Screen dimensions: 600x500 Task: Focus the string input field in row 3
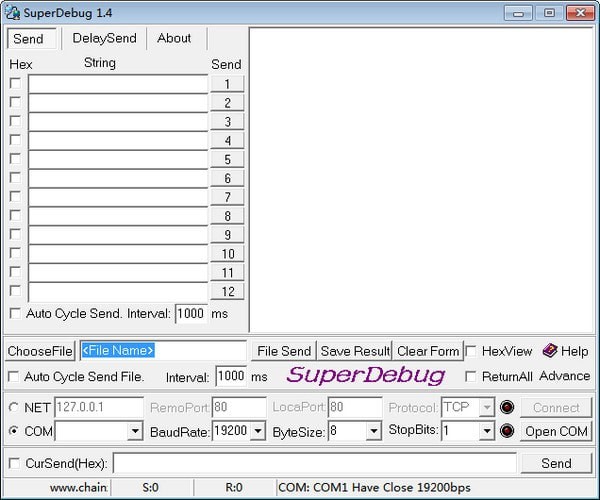pyautogui.click(x=118, y=122)
